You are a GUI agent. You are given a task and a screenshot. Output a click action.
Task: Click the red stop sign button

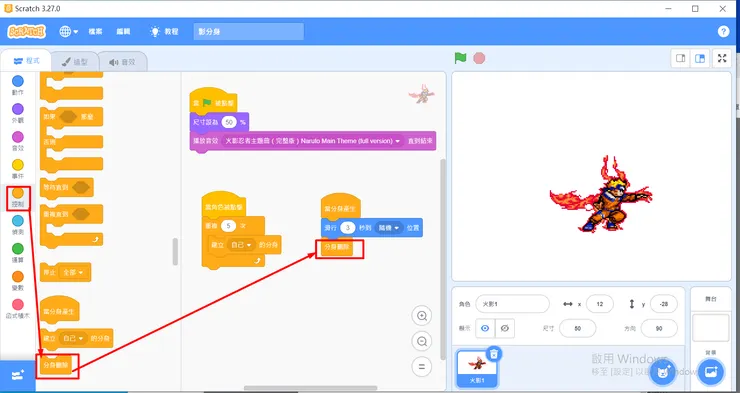479,58
